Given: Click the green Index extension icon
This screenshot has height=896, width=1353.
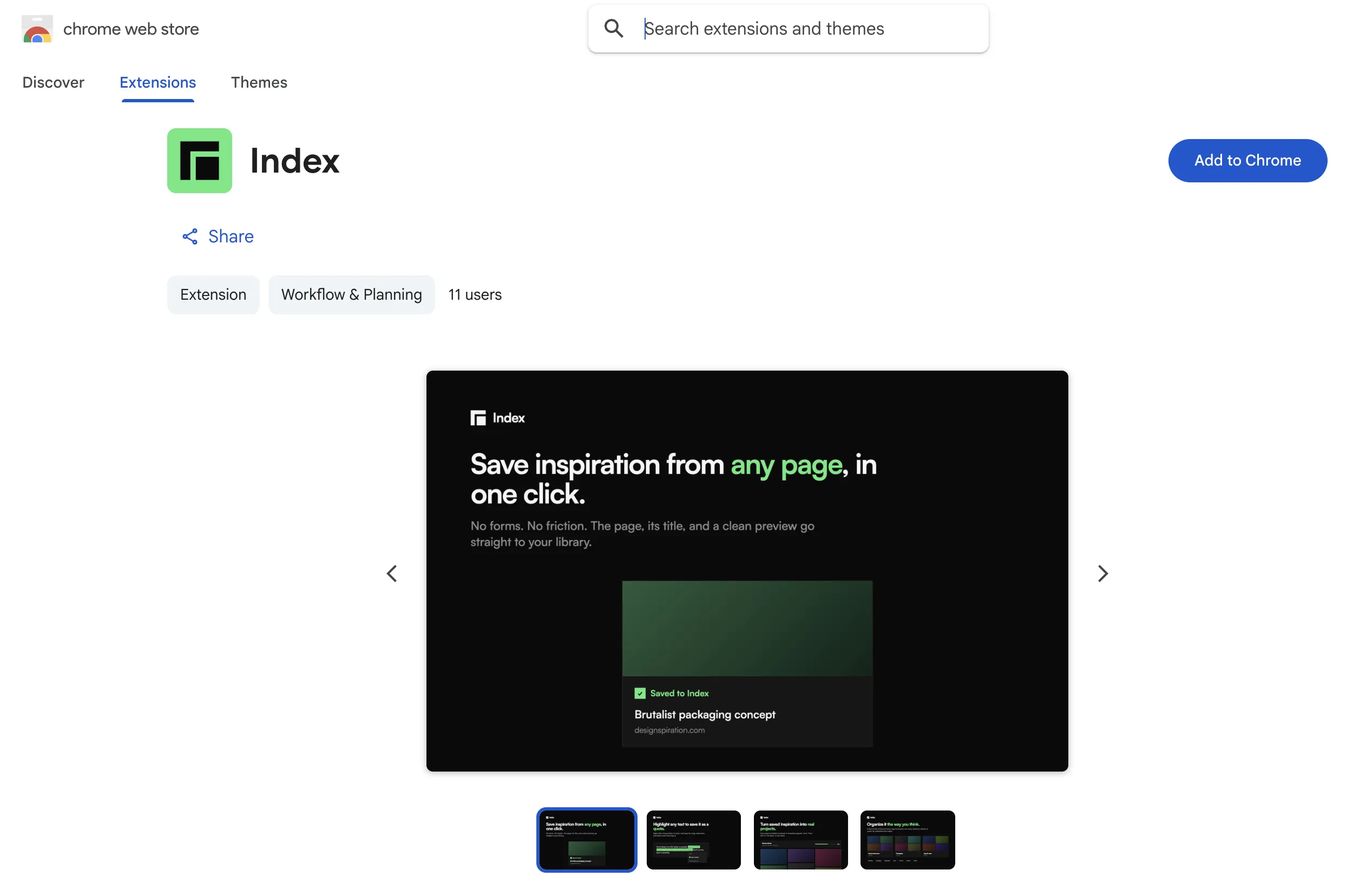Looking at the screenshot, I should 200,161.
